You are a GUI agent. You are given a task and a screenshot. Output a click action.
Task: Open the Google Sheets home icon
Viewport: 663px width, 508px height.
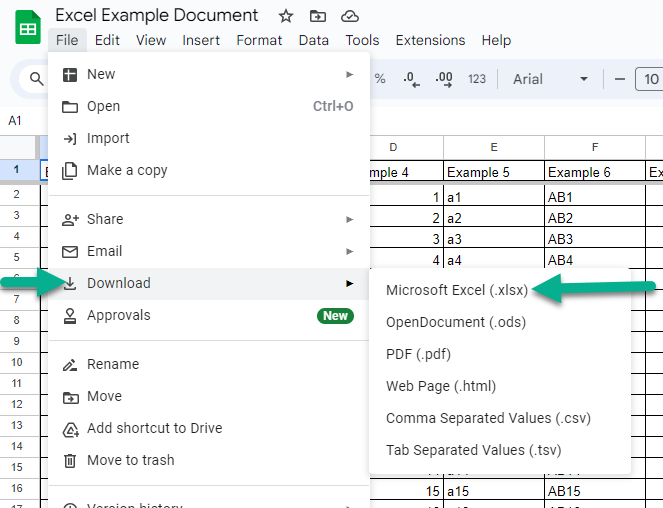[28, 28]
